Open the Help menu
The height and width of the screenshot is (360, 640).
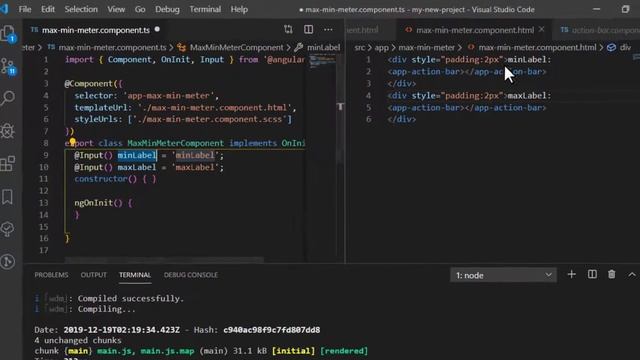pos(239,9)
